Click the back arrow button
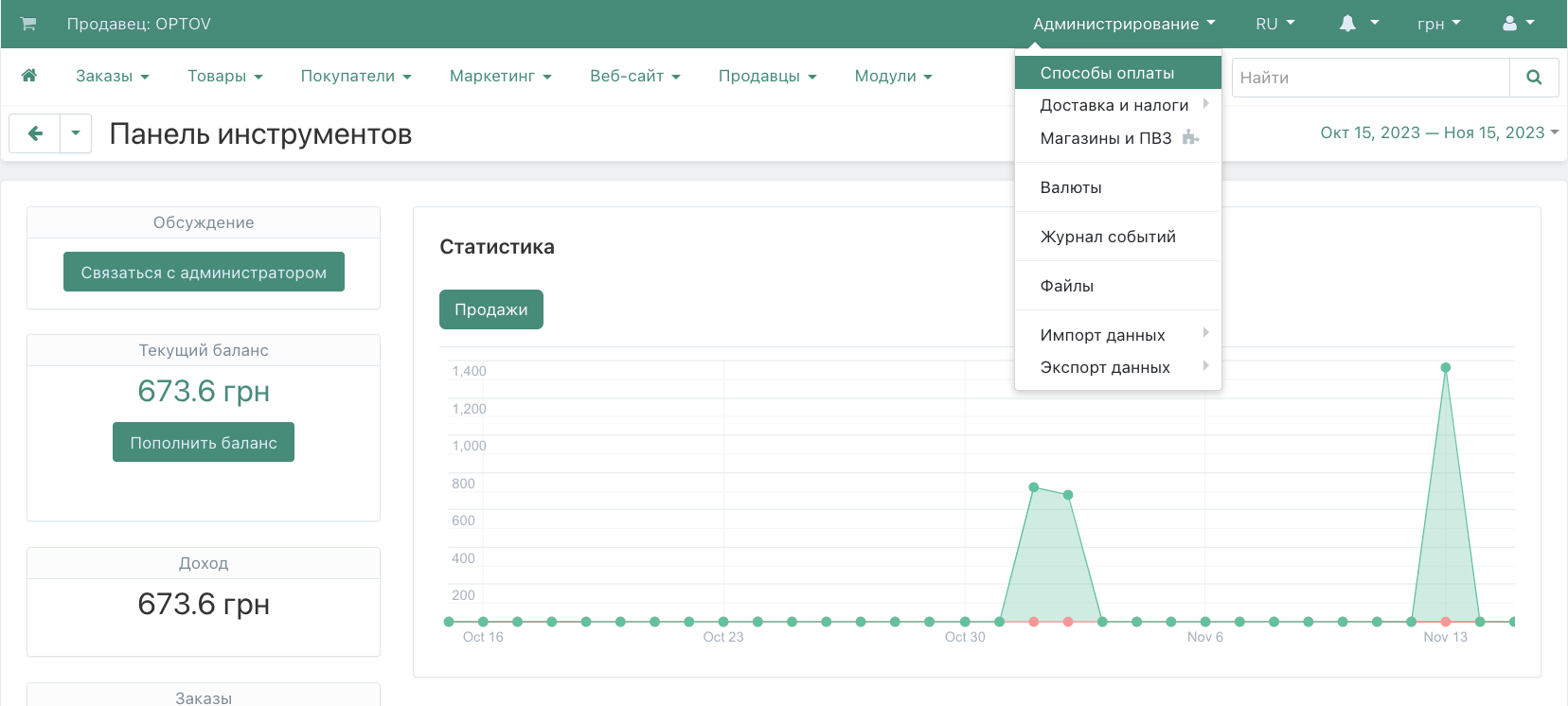 (x=35, y=133)
